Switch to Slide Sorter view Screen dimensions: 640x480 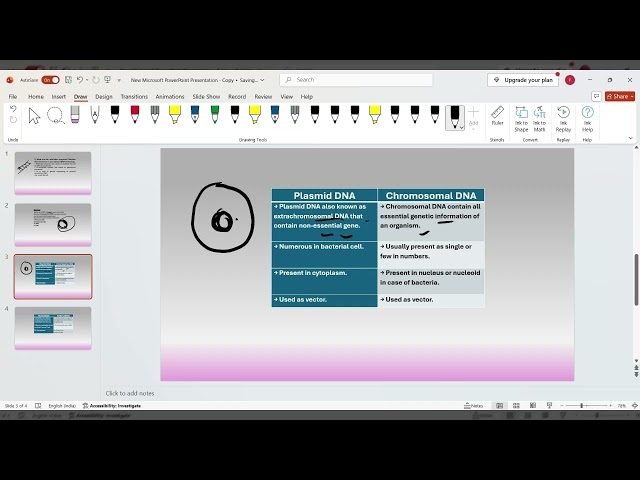[x=516, y=405]
